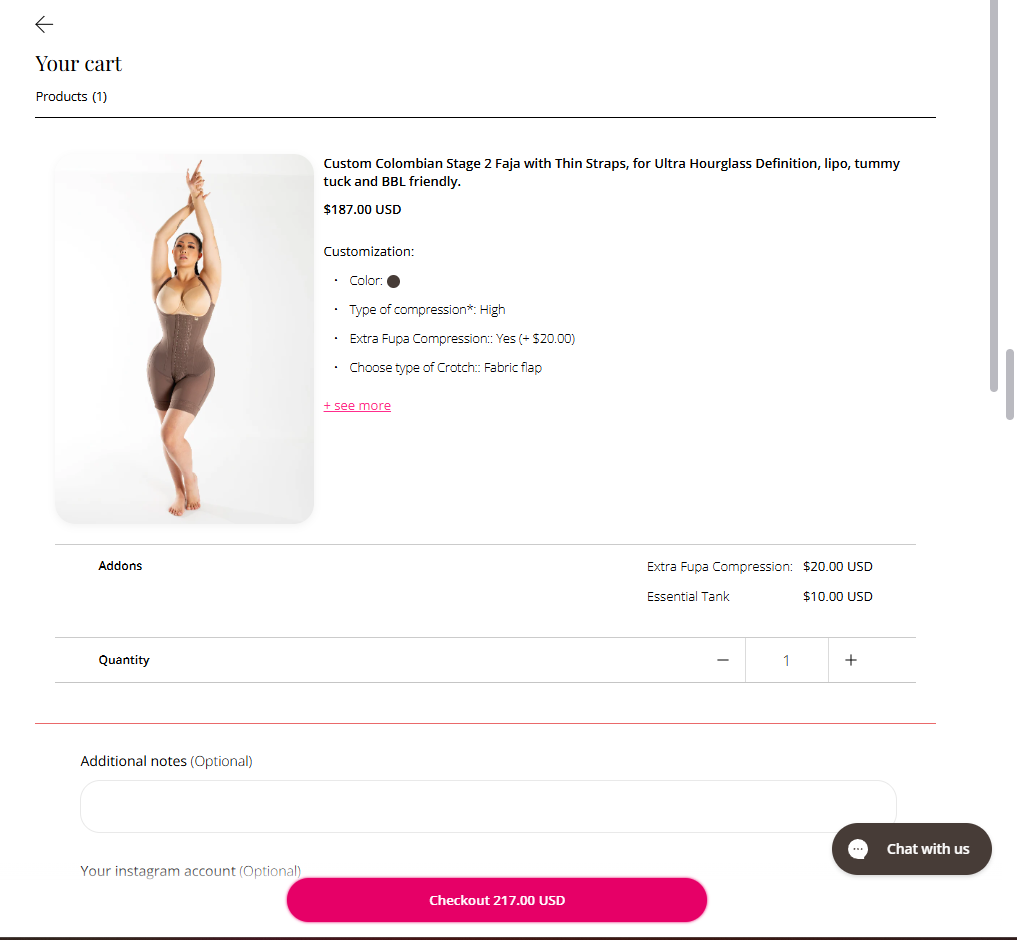This screenshot has height=940, width=1017.
Task: Click the 'Type of compression: High' line
Action: point(427,310)
